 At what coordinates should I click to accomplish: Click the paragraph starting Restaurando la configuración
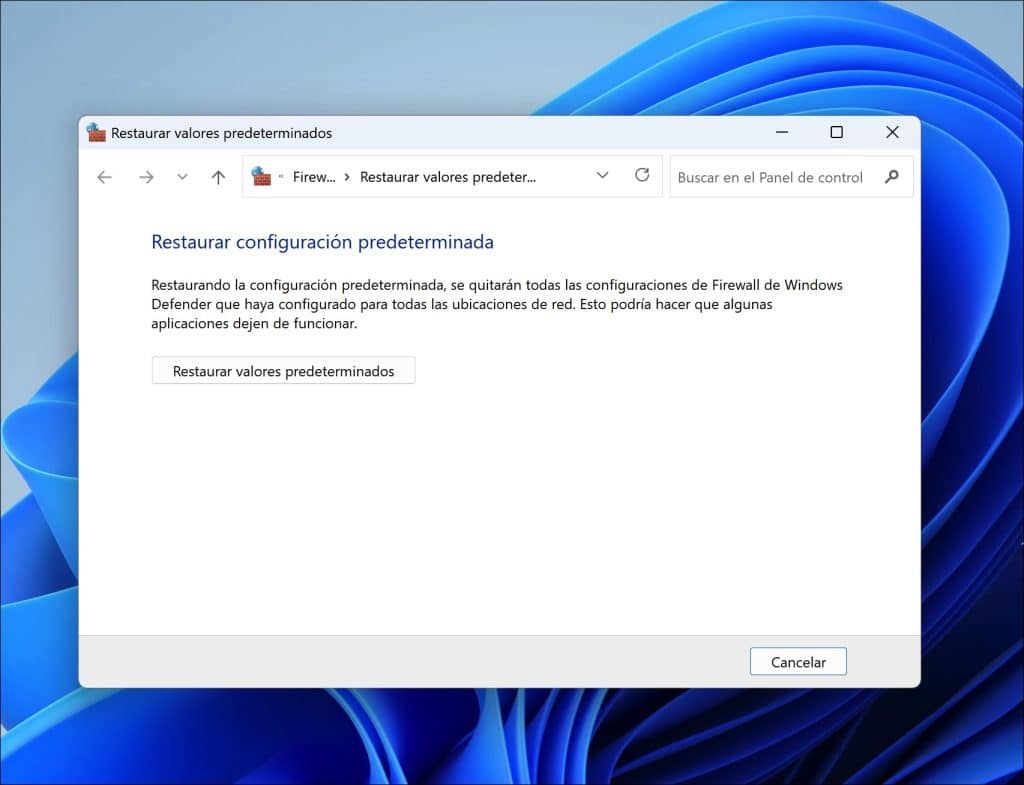(497, 304)
